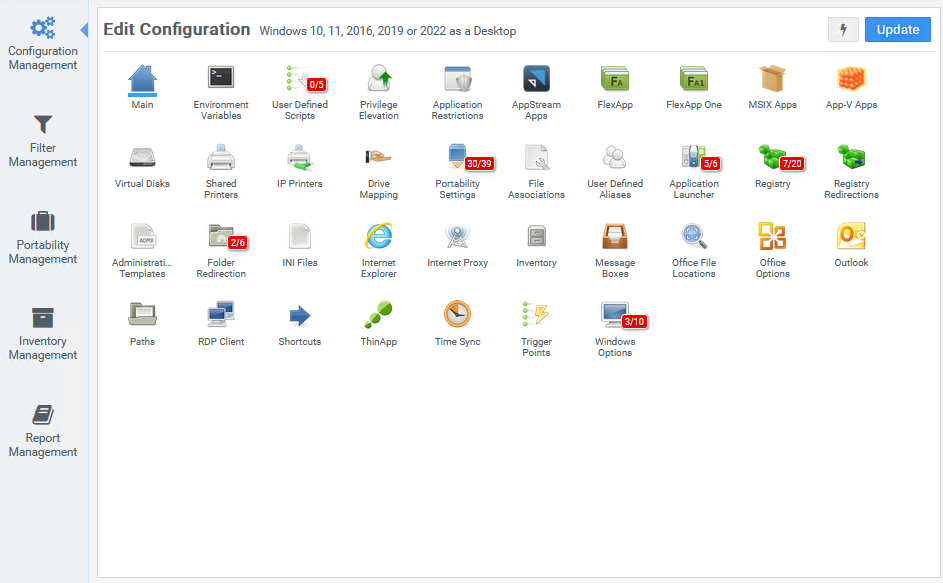
Task: Open the Time Sync icon
Action: pos(457,317)
